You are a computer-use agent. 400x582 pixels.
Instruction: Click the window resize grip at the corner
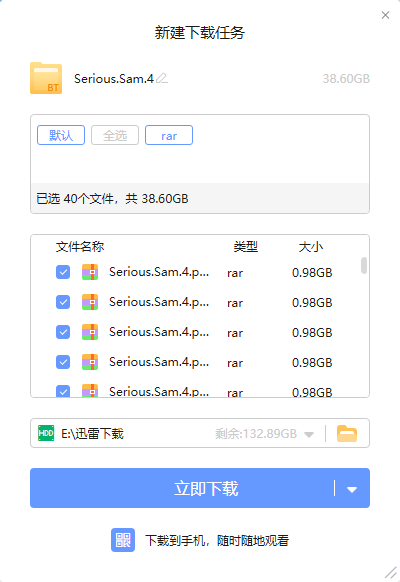[x=391, y=573]
